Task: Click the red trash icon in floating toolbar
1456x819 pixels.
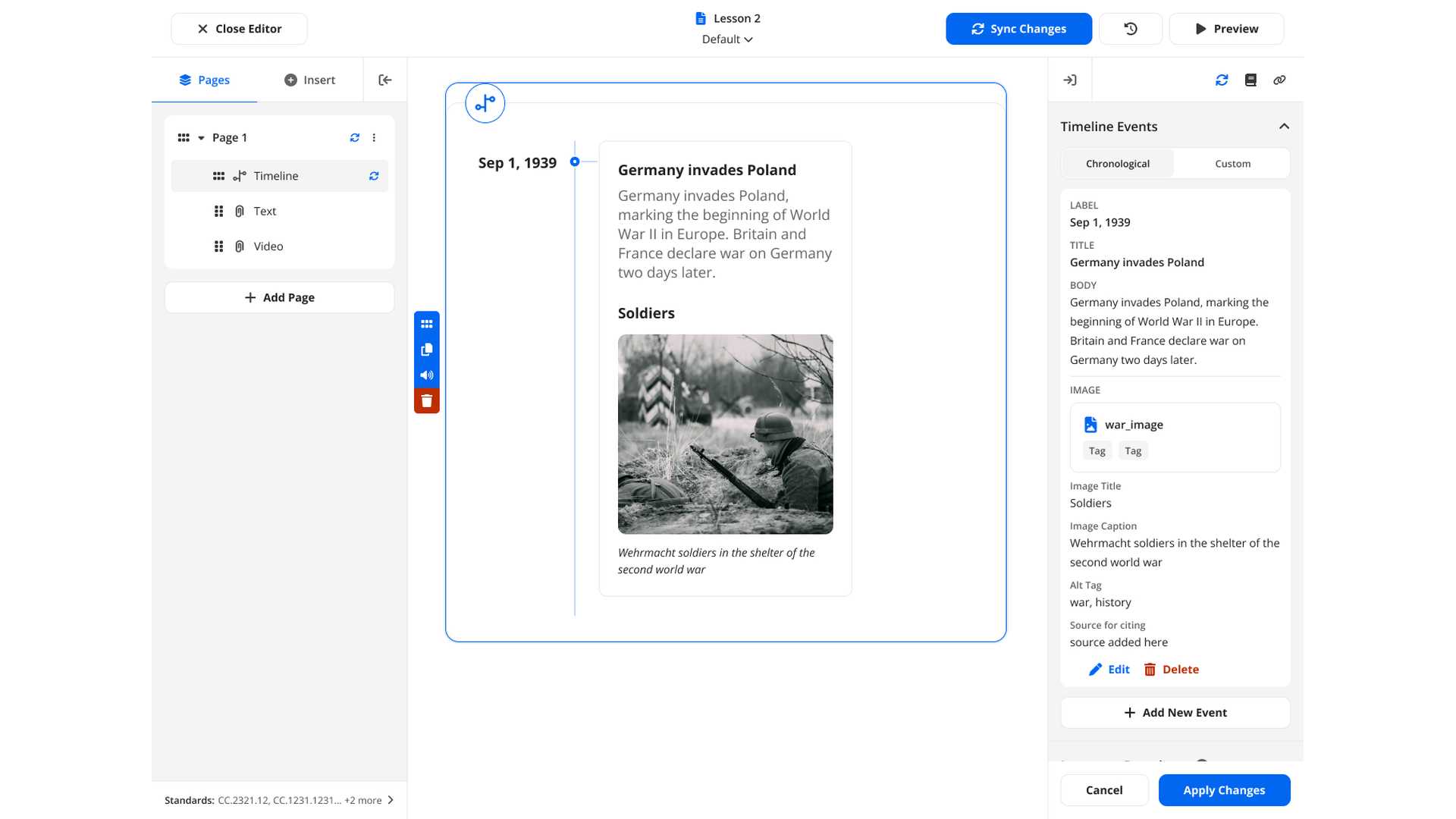Action: (427, 401)
